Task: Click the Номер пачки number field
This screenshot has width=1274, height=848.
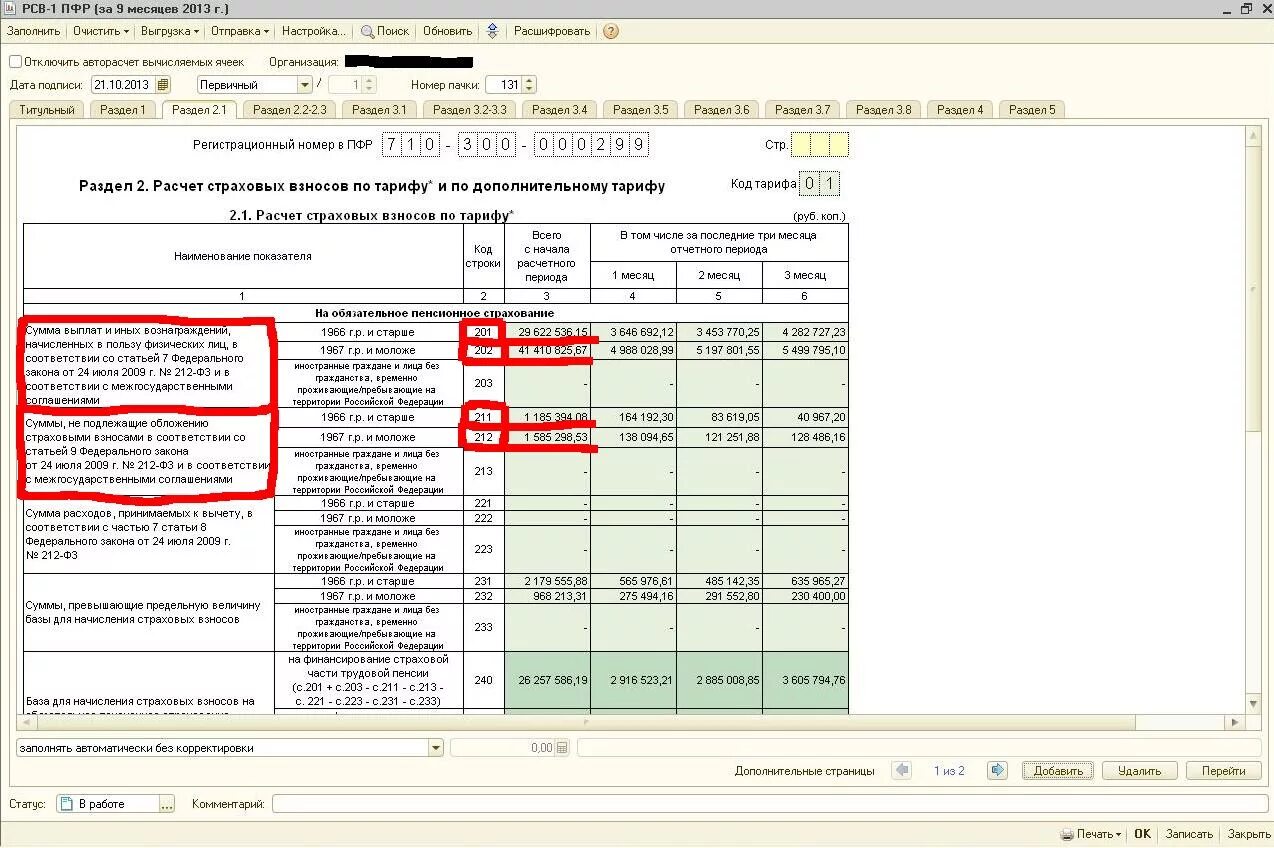Action: point(504,85)
